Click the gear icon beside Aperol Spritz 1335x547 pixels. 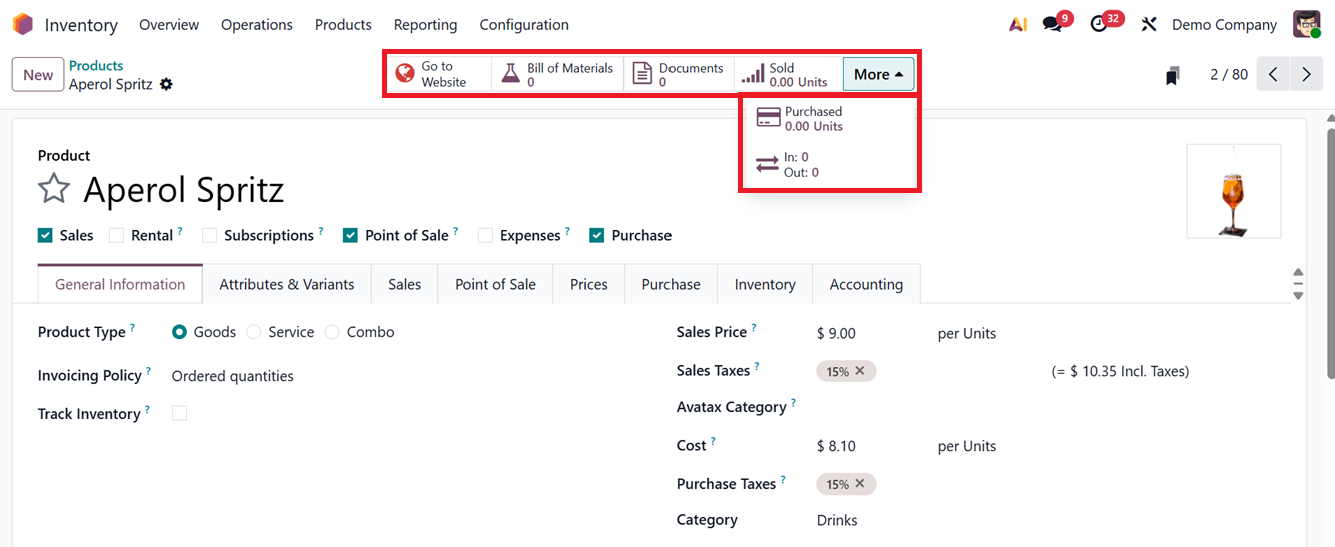click(x=166, y=84)
